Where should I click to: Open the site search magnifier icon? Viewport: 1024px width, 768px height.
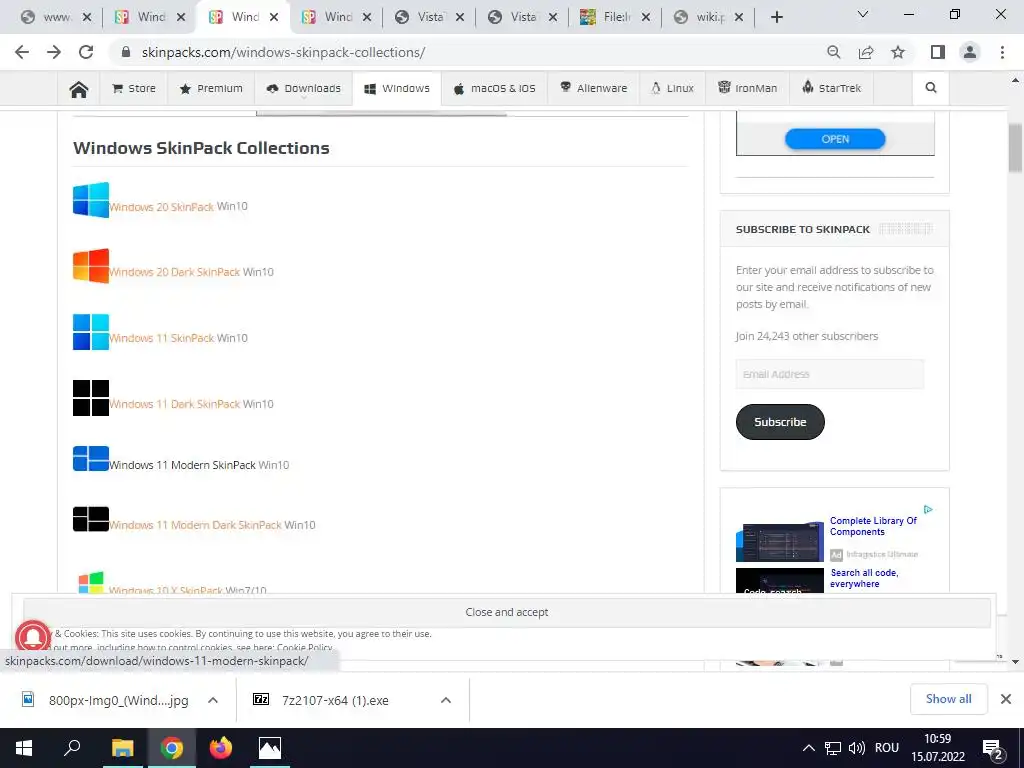pos(931,88)
